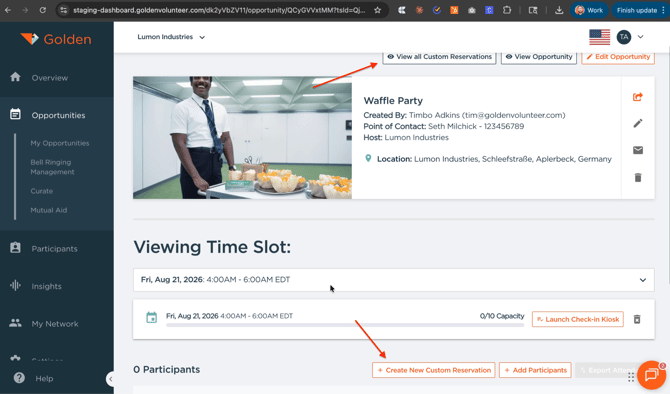Click the share icon on Waffle Party card
Screen dimensions: 670x394
[638, 97]
